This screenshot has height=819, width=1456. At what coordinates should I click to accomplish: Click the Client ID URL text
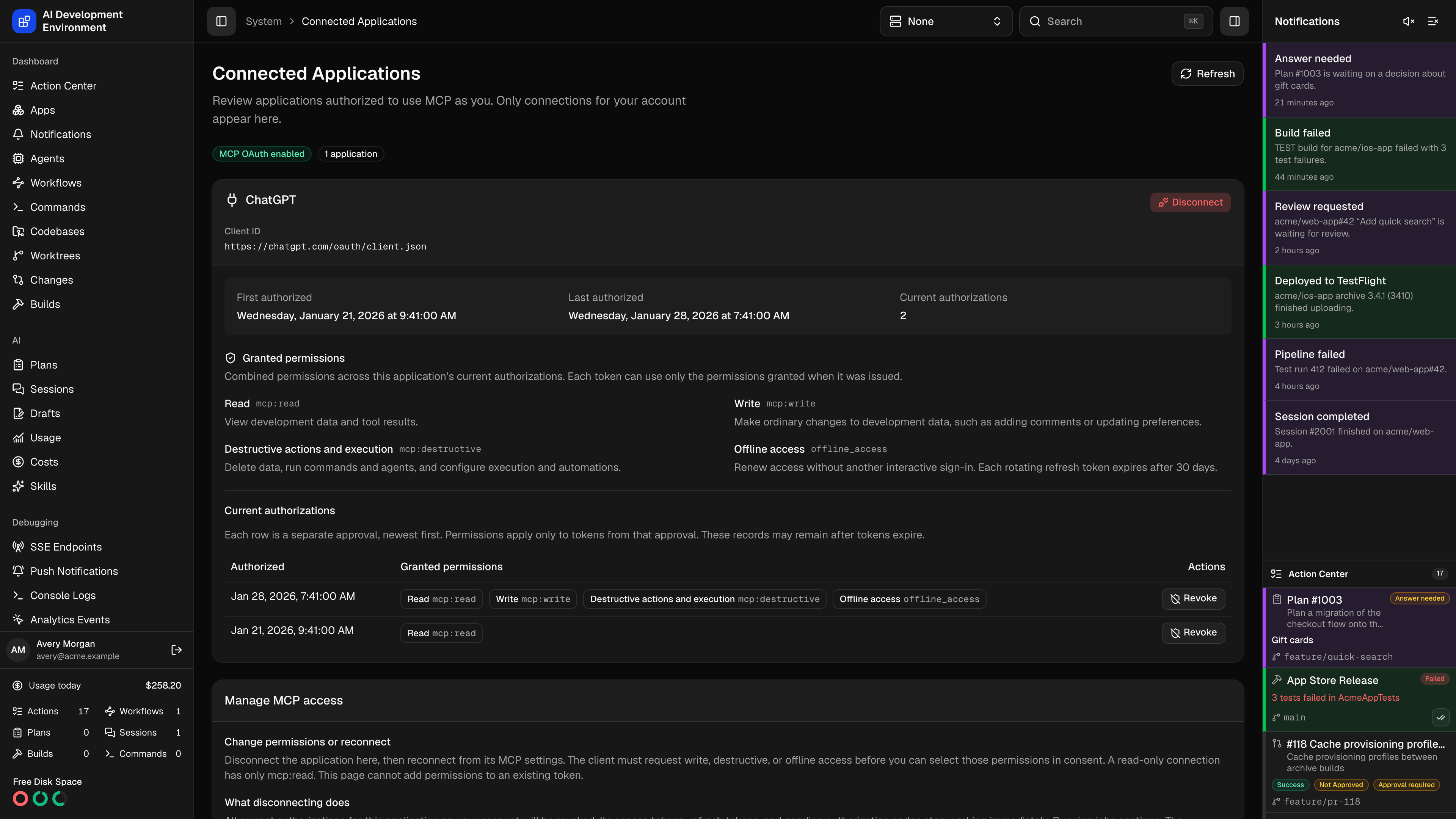(325, 246)
